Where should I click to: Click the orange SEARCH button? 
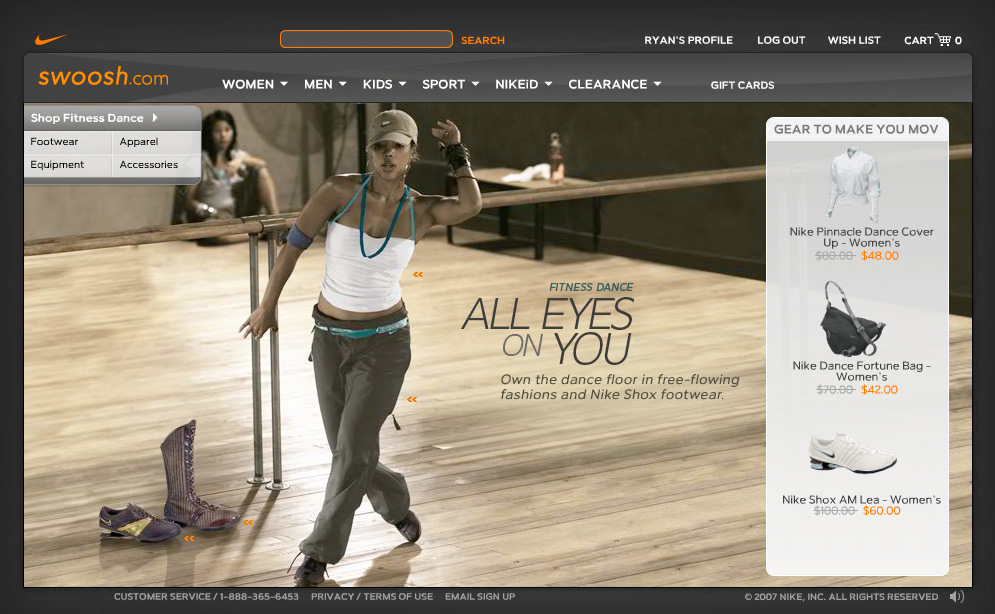(483, 40)
